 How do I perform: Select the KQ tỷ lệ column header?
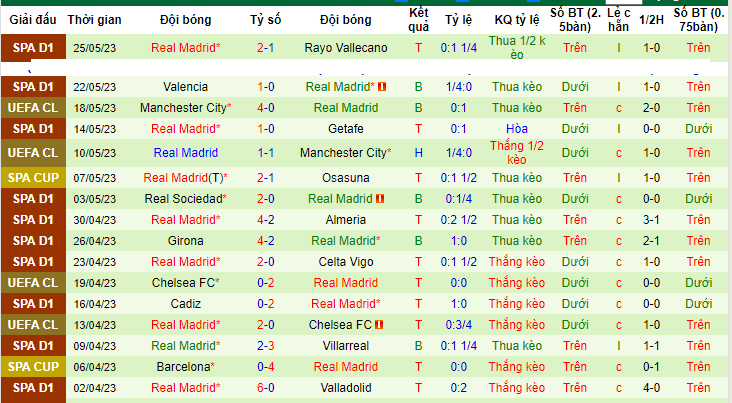pyautogui.click(x=517, y=20)
